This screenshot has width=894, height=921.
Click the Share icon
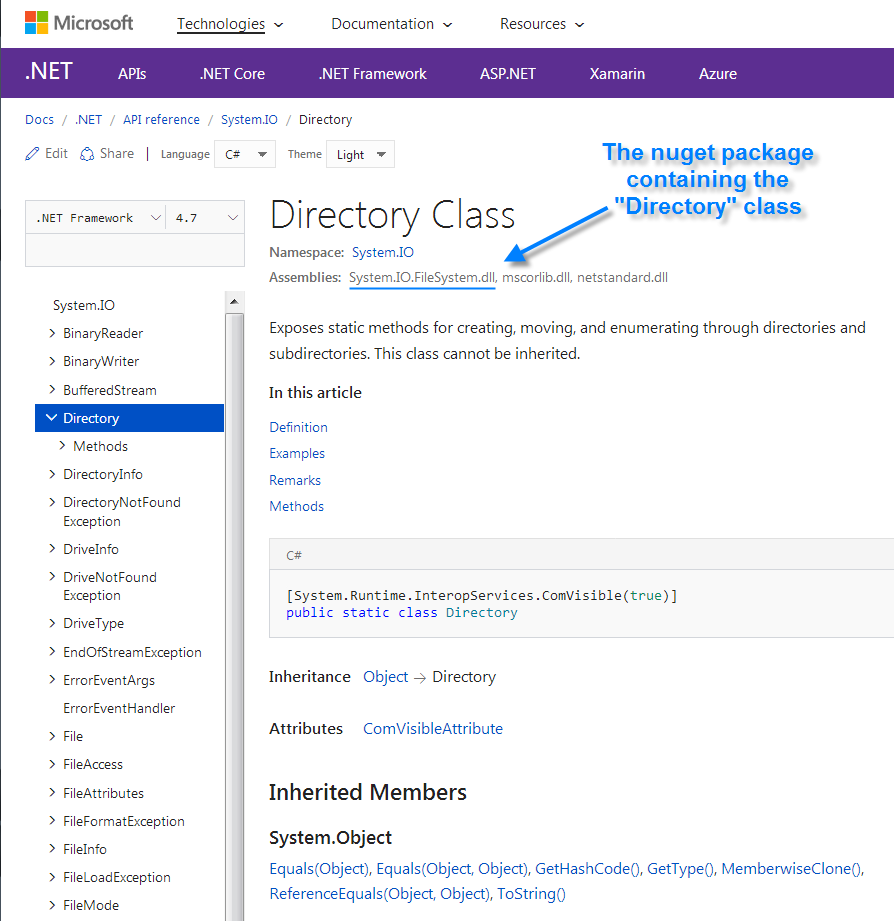click(87, 154)
